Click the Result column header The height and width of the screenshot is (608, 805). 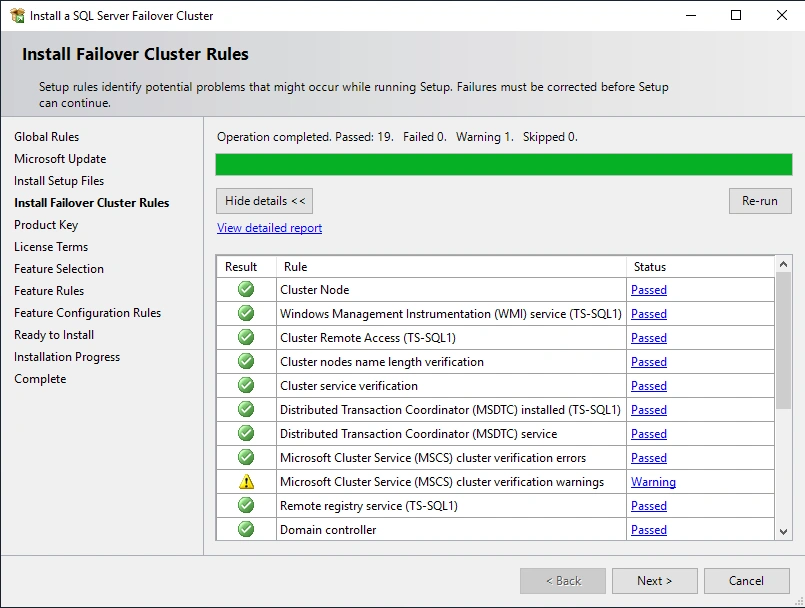246,267
